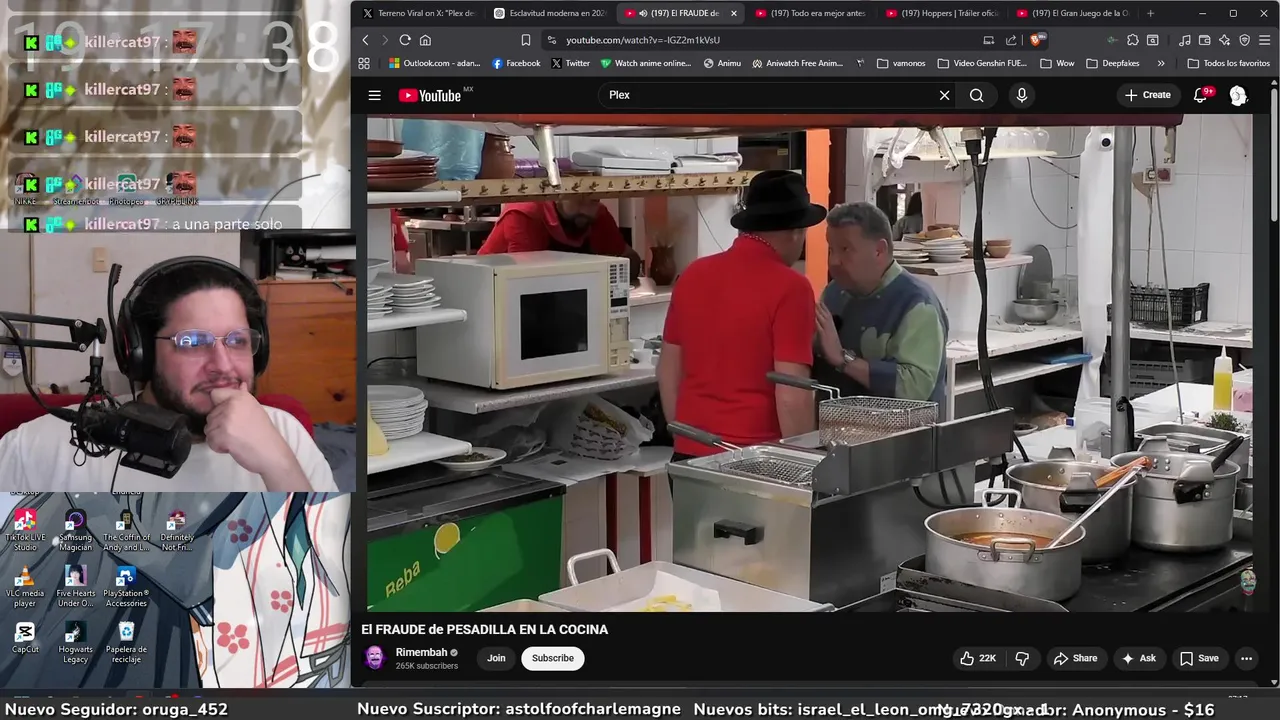Open the Animu bookmark

[x=722, y=63]
